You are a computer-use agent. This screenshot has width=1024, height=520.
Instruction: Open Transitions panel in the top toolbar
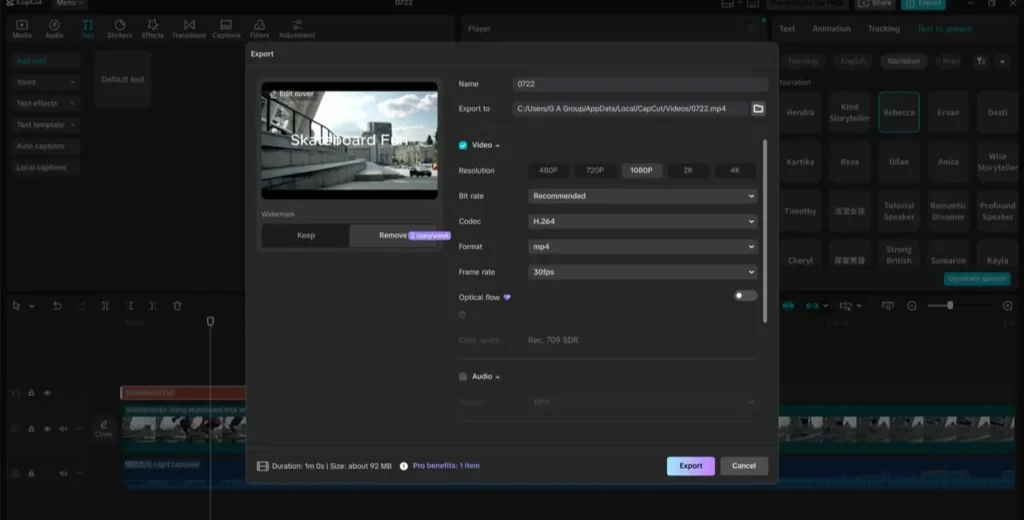pyautogui.click(x=189, y=29)
